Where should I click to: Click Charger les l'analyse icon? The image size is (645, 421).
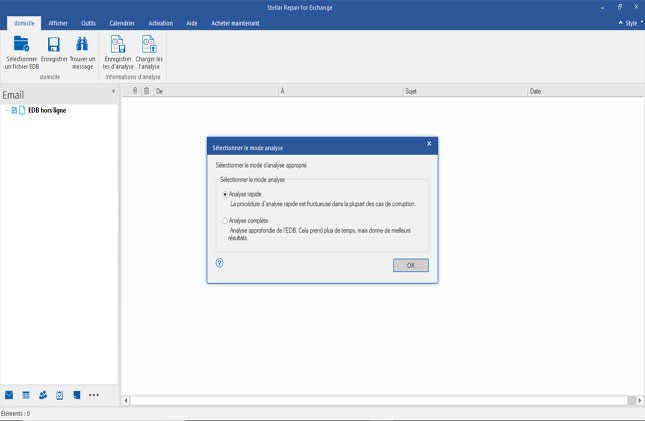coord(149,44)
